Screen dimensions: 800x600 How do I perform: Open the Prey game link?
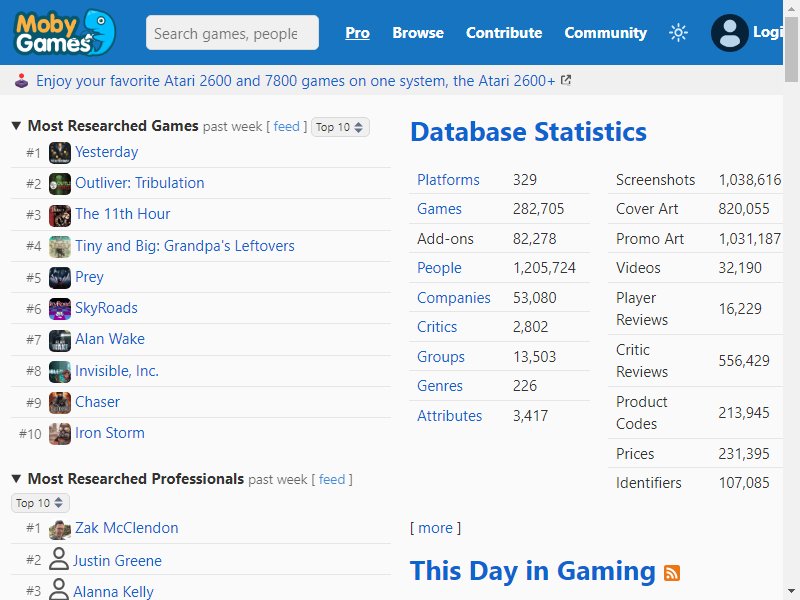pos(89,277)
